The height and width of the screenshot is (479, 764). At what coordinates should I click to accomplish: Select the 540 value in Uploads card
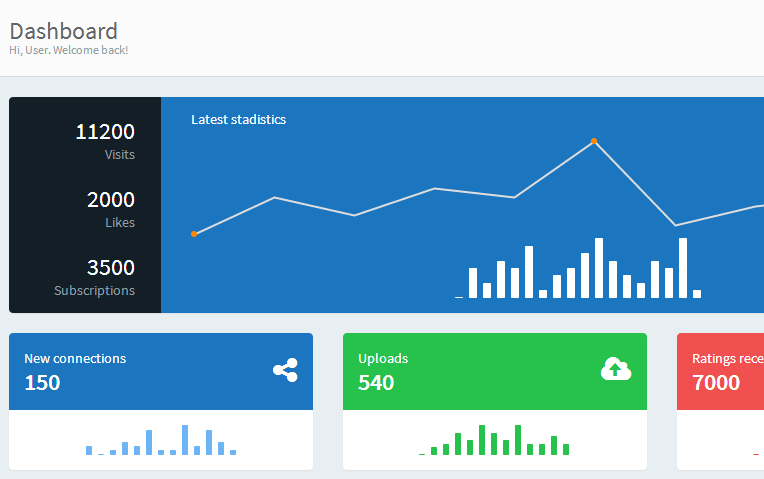[376, 382]
